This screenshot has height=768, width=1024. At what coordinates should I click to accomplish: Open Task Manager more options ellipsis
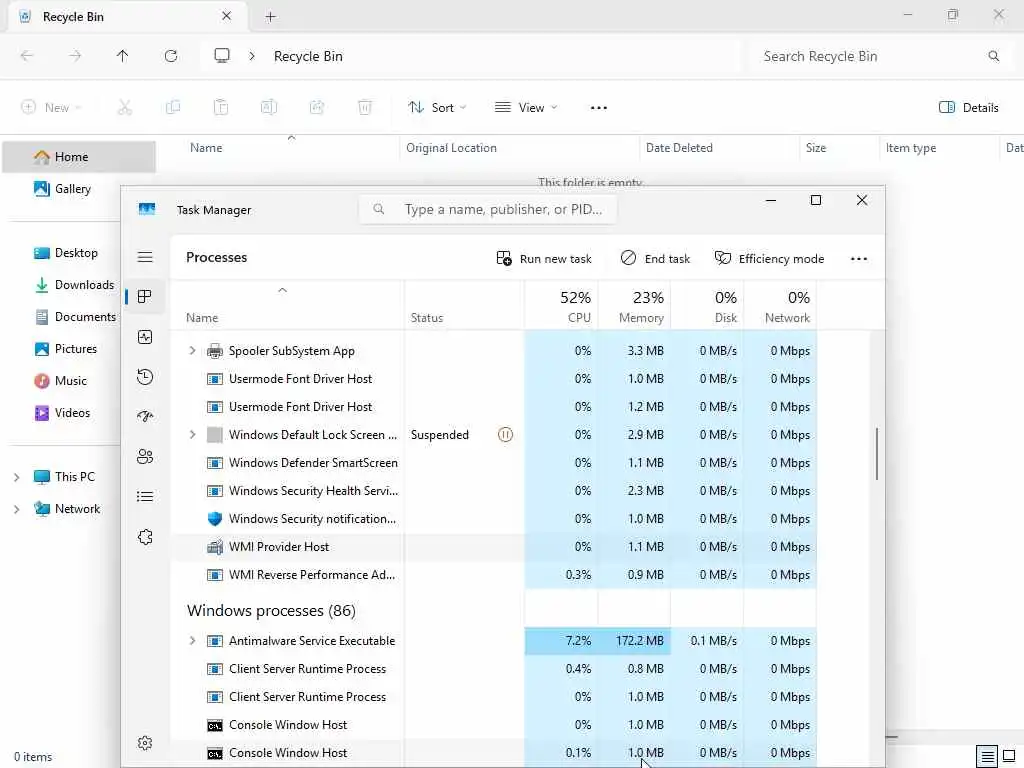point(859,259)
